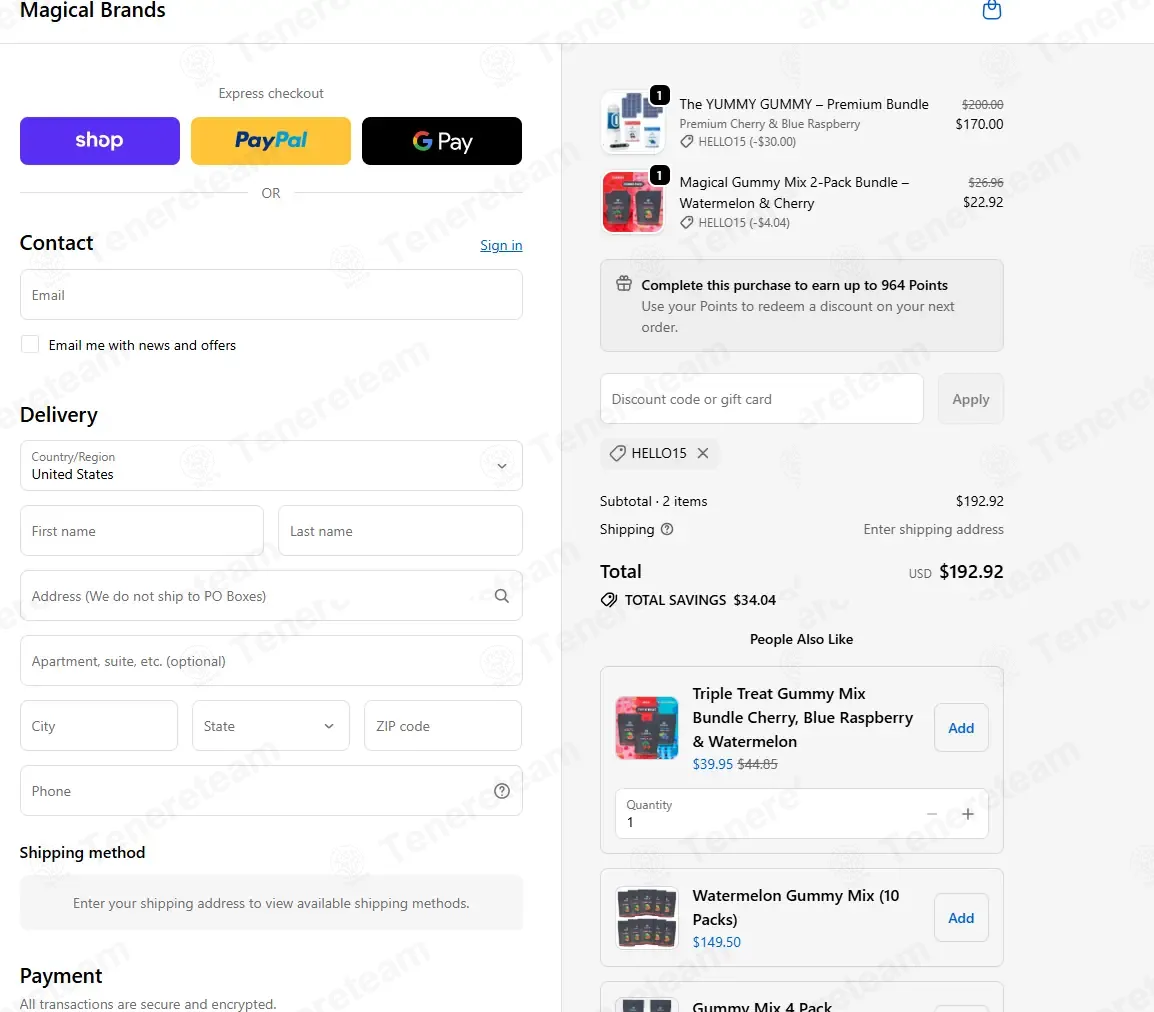Select Google Pay express checkout
This screenshot has height=1012, width=1154.
pyautogui.click(x=441, y=141)
